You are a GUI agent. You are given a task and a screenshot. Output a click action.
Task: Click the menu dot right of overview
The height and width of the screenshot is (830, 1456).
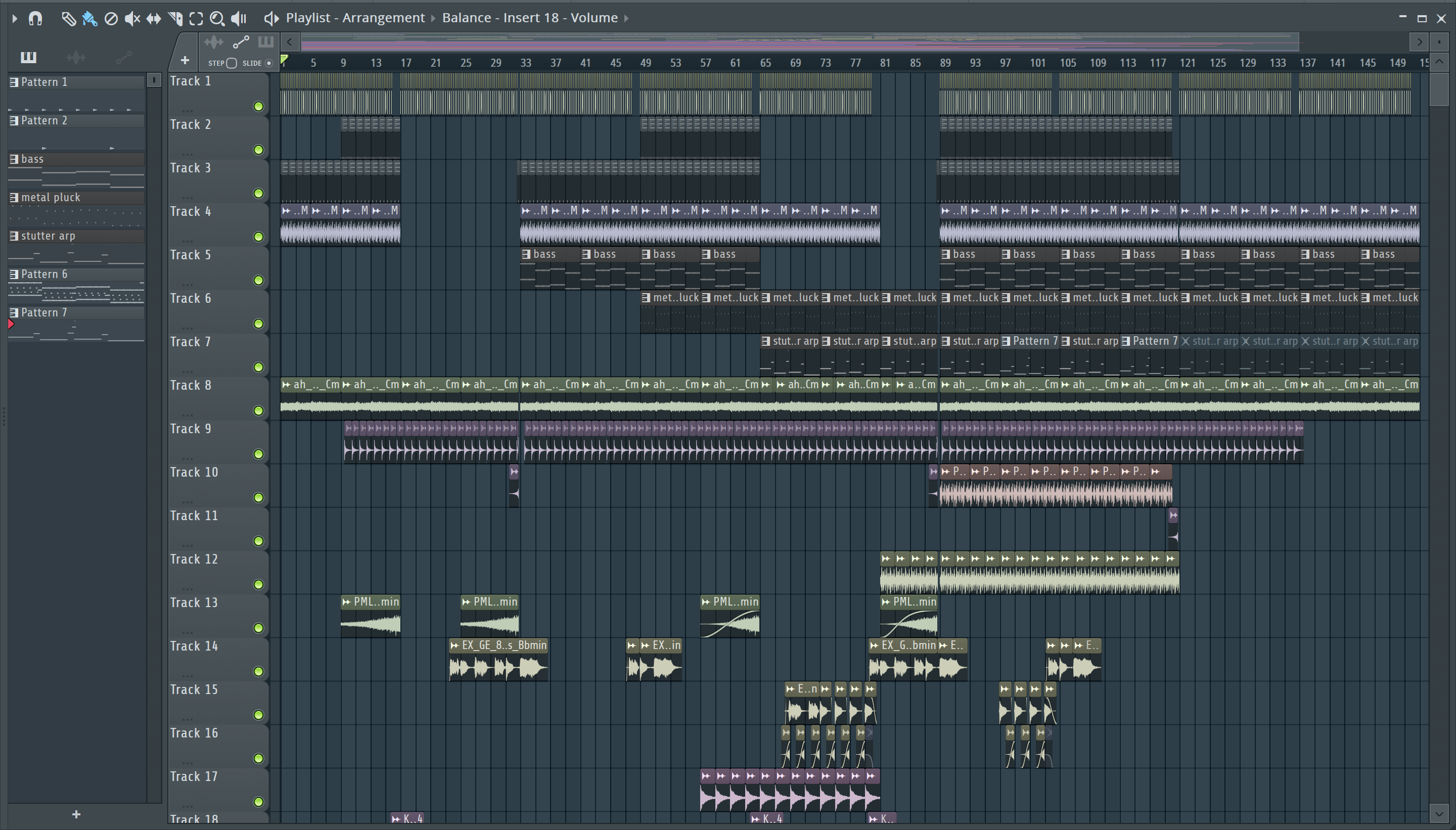click(1439, 41)
